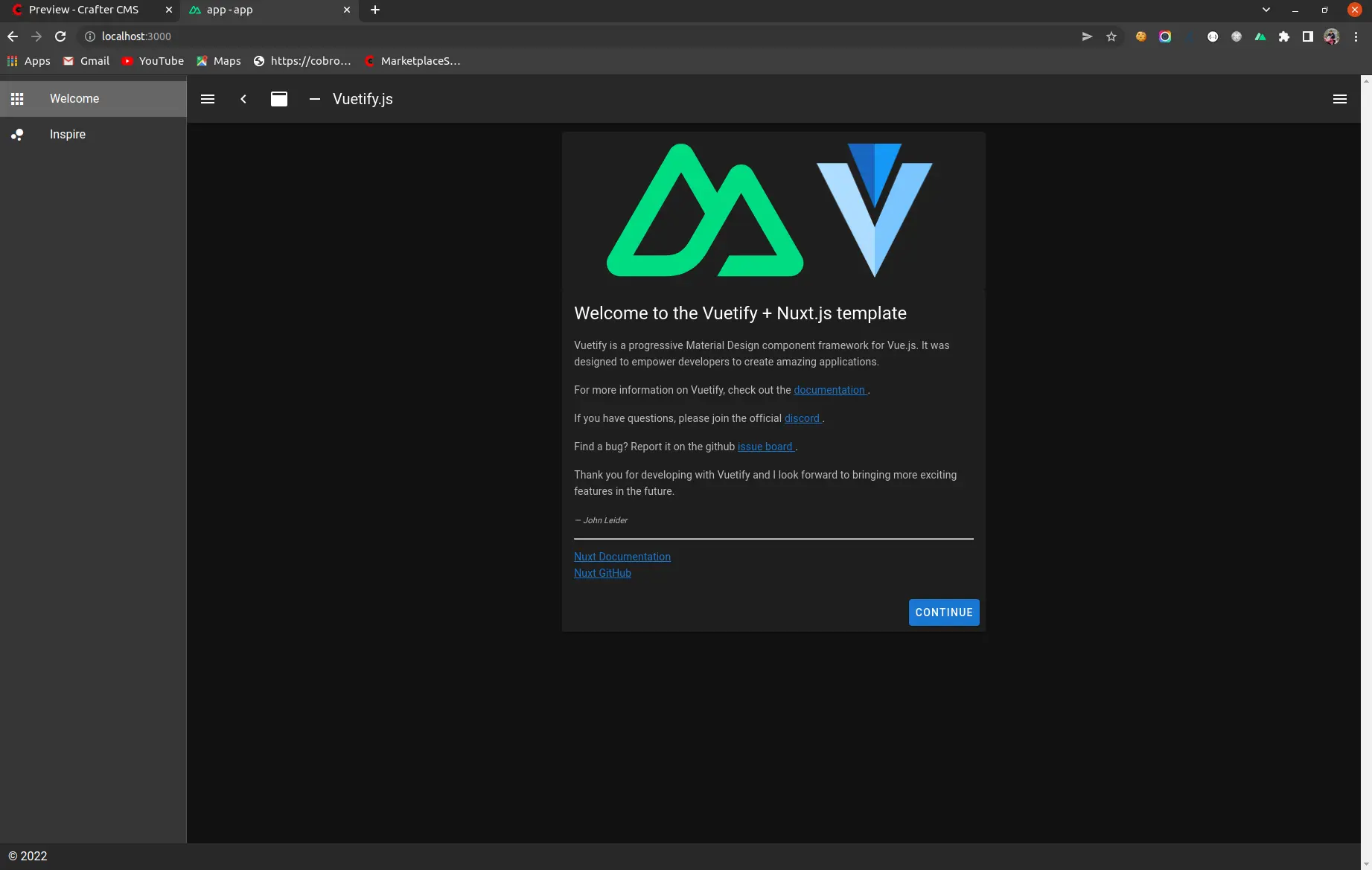Reload the page with the refresh icon
1372x870 pixels.
click(x=60, y=36)
